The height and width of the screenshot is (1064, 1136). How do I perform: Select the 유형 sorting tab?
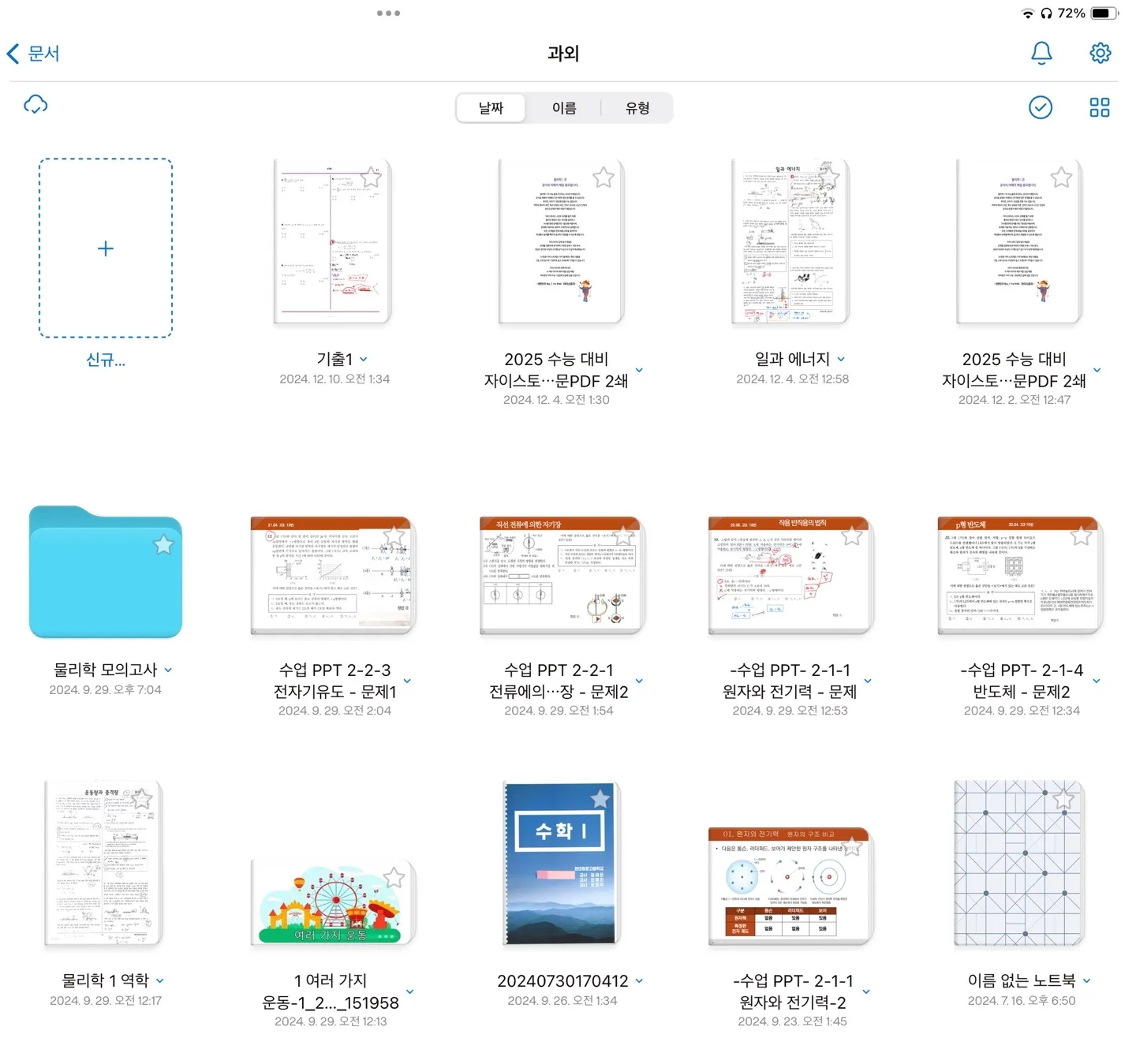tap(637, 108)
